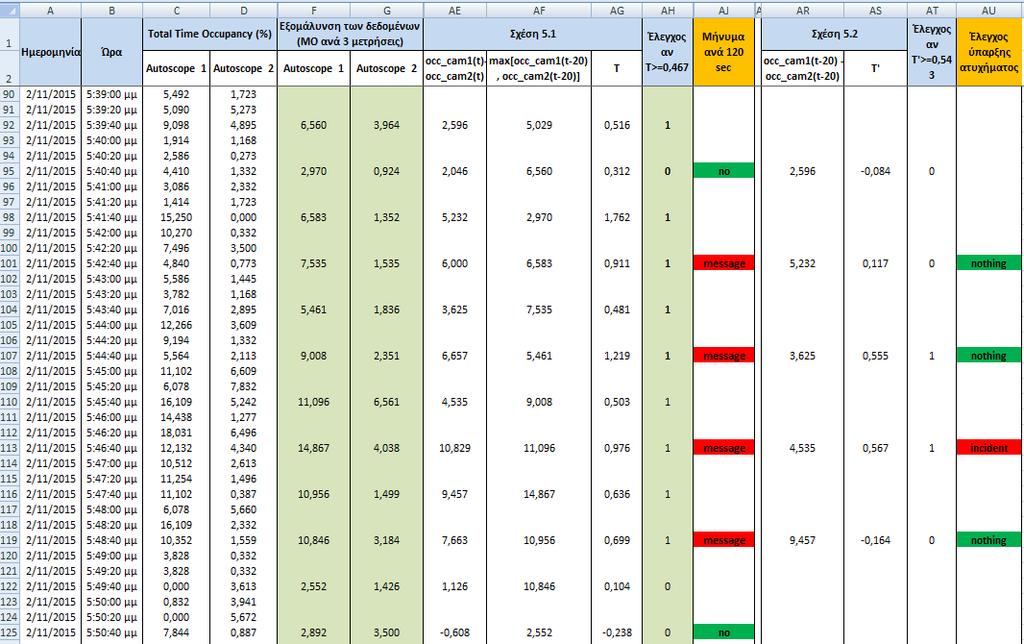Select column AU header
Image resolution: width=1024 pixels, height=644 pixels.
point(989,10)
